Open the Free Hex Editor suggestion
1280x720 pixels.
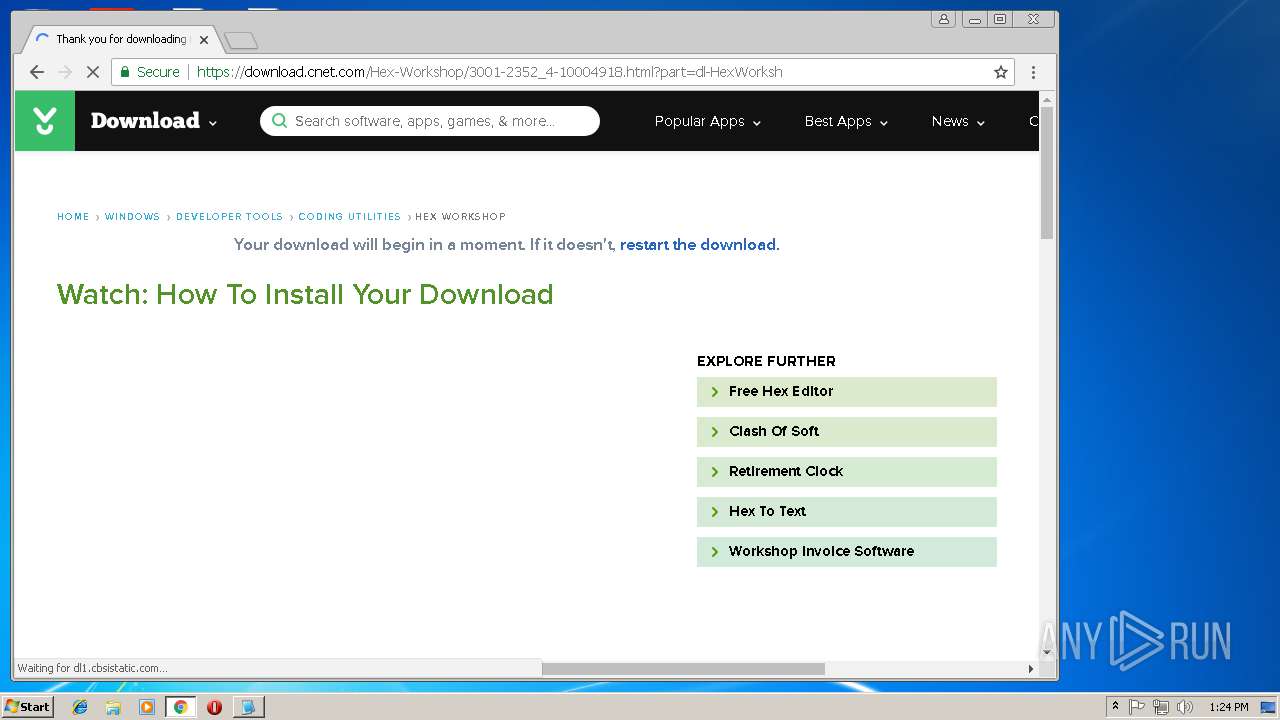[847, 392]
